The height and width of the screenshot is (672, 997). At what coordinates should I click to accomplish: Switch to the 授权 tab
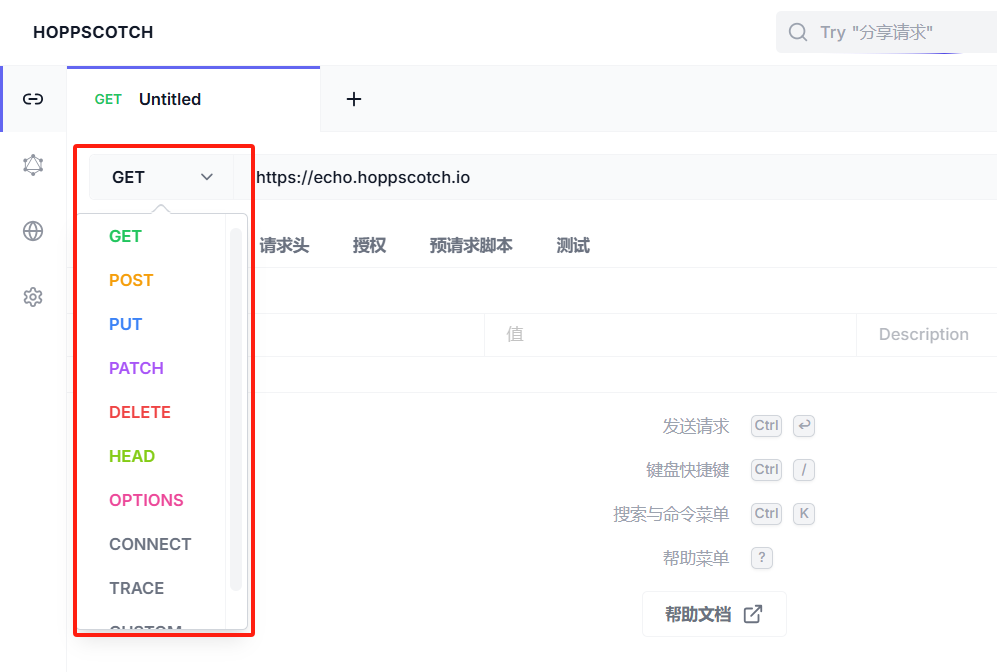(369, 245)
